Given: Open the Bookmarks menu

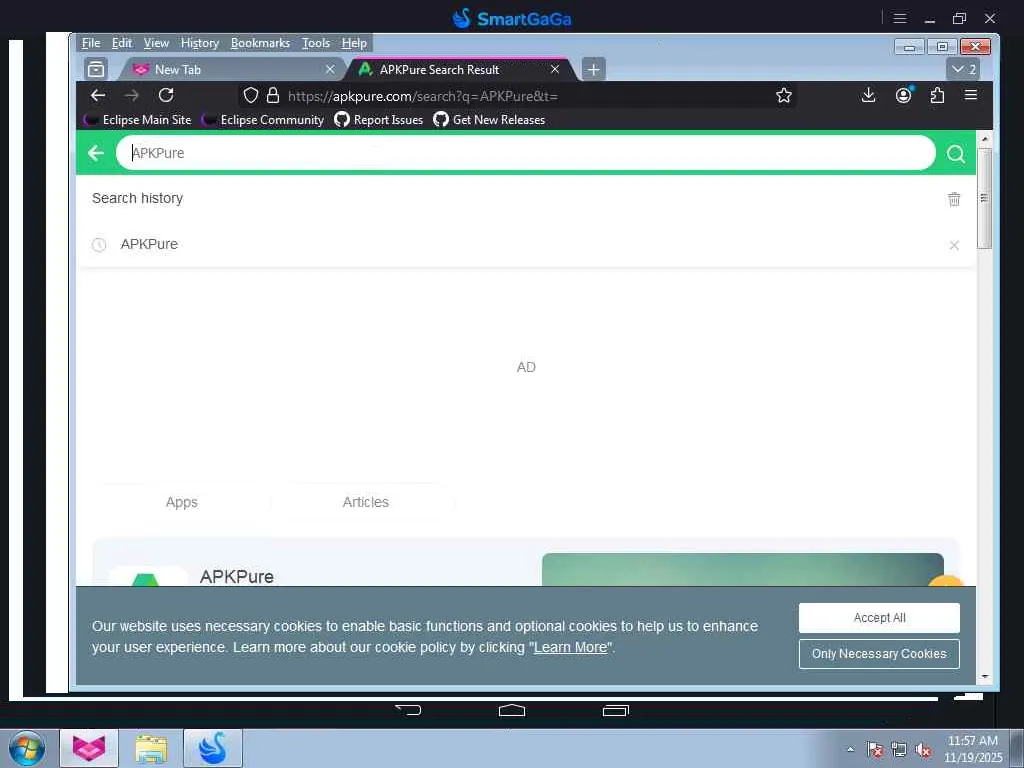Looking at the screenshot, I should (260, 43).
